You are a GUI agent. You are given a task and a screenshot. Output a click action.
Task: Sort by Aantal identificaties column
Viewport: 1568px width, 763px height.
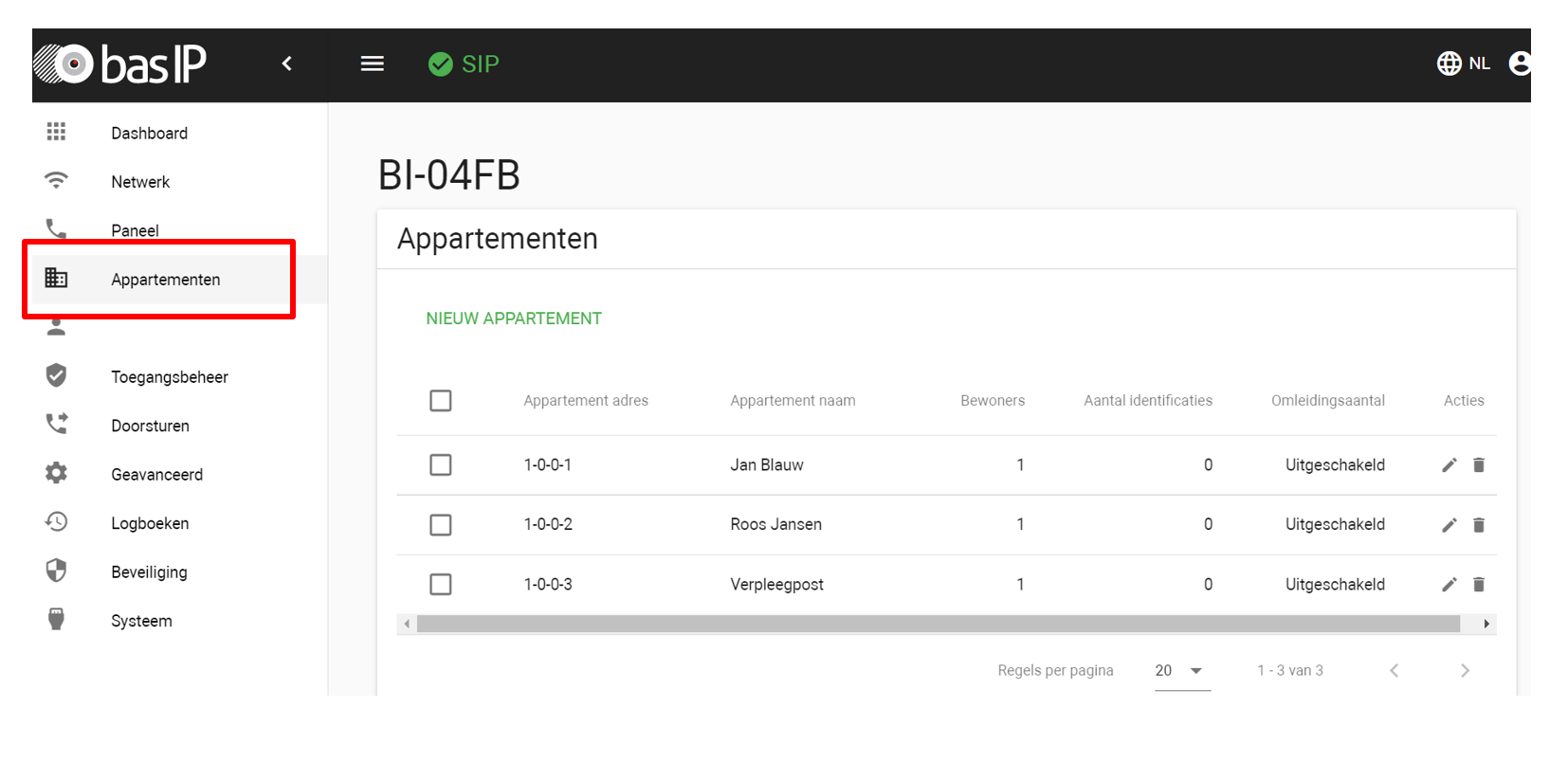tap(1148, 401)
